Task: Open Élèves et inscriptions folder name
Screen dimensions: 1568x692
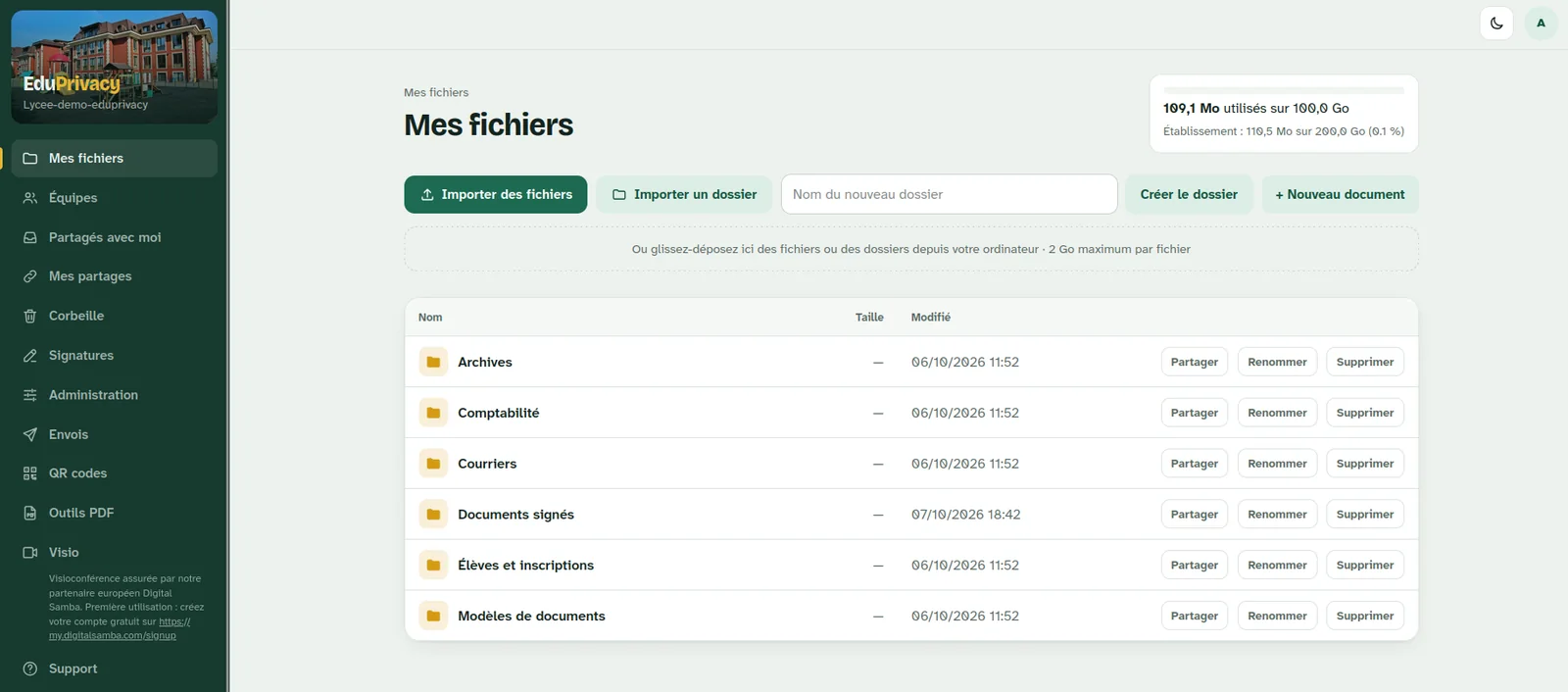Action: click(526, 566)
